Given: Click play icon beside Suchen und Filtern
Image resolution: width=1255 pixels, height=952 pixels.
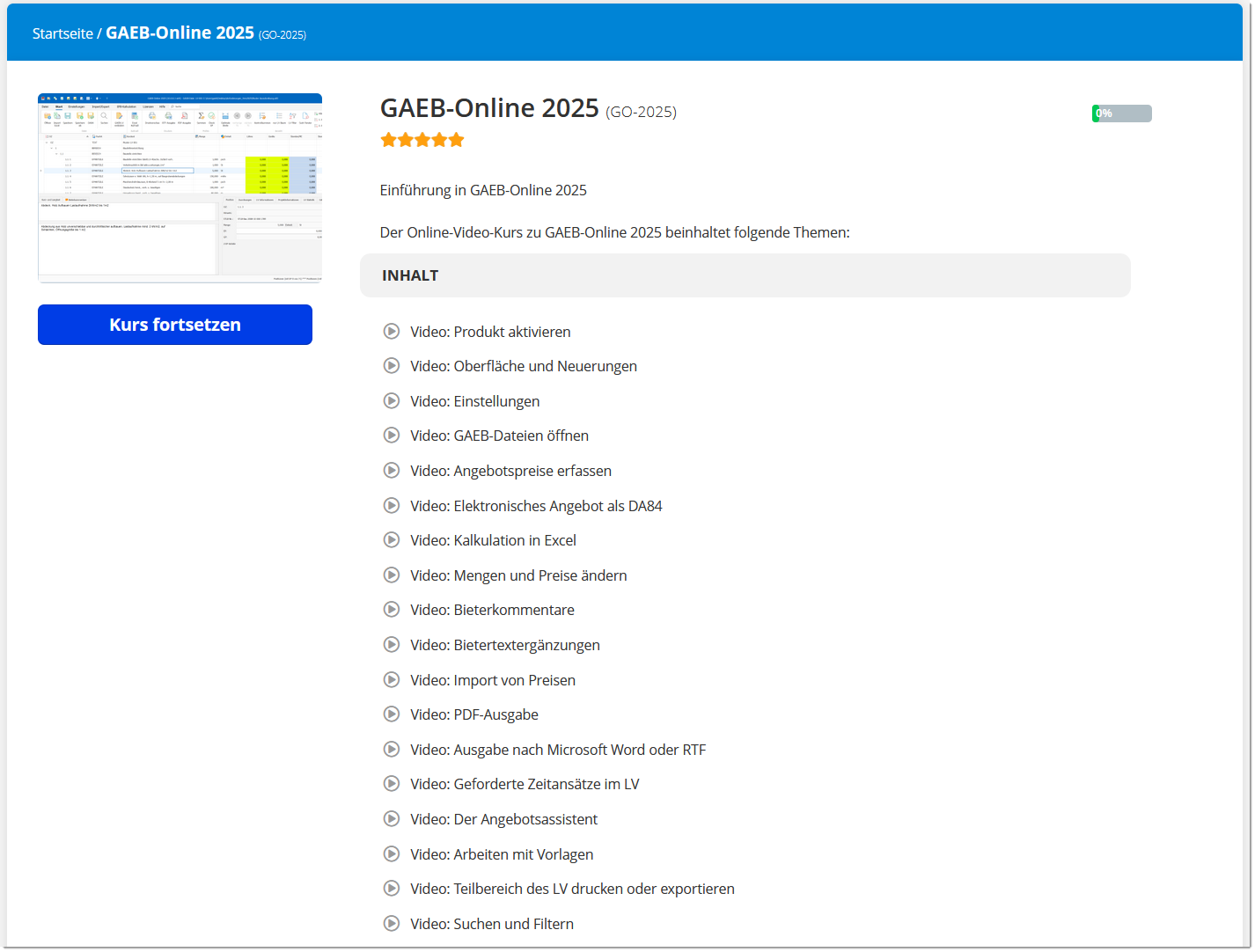Looking at the screenshot, I should (x=392, y=924).
